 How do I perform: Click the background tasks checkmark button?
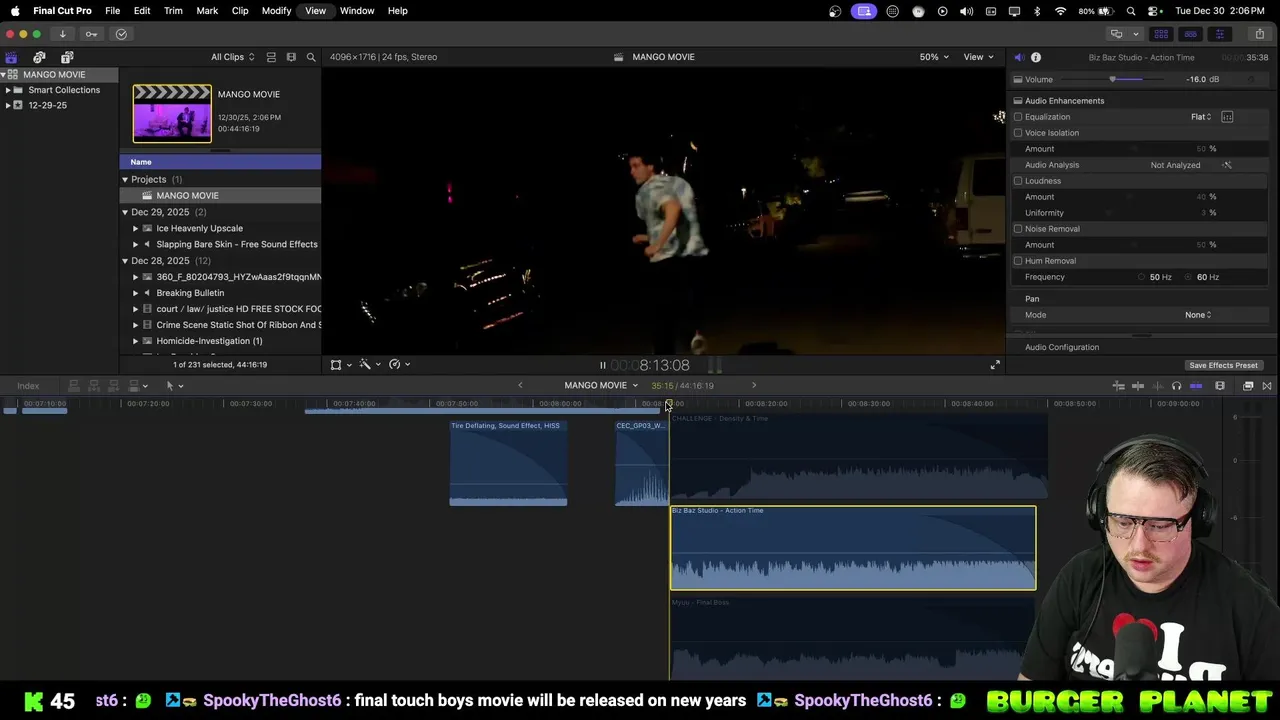point(121,34)
